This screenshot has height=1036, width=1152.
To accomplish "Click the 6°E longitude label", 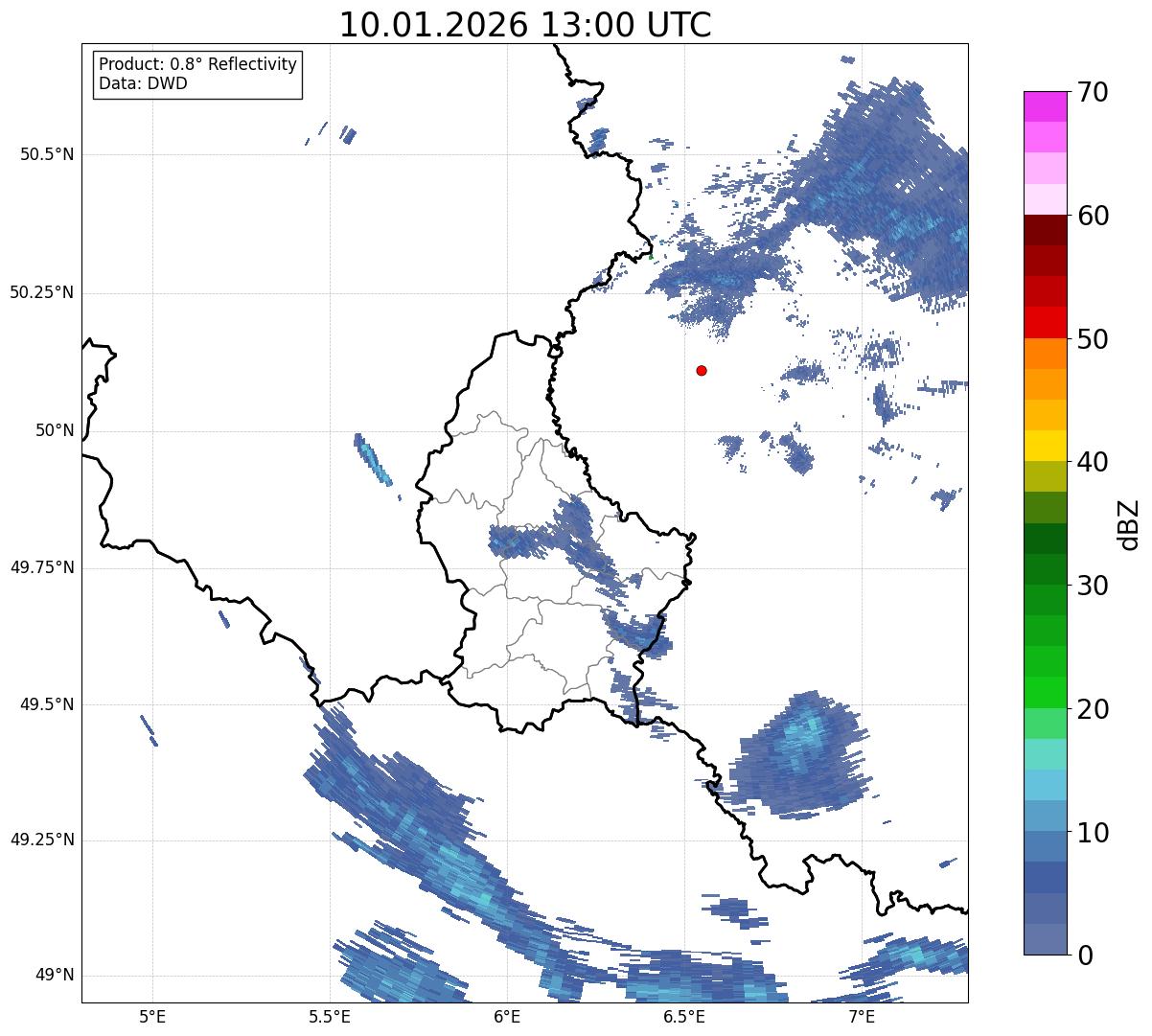I will tap(507, 1016).
